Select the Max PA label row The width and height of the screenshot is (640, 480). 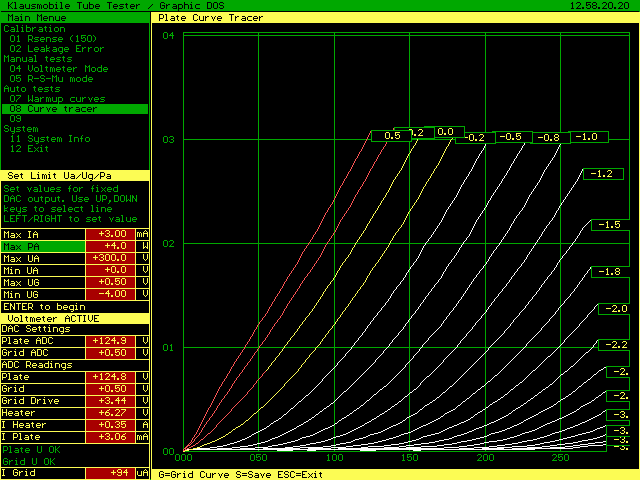click(x=43, y=247)
